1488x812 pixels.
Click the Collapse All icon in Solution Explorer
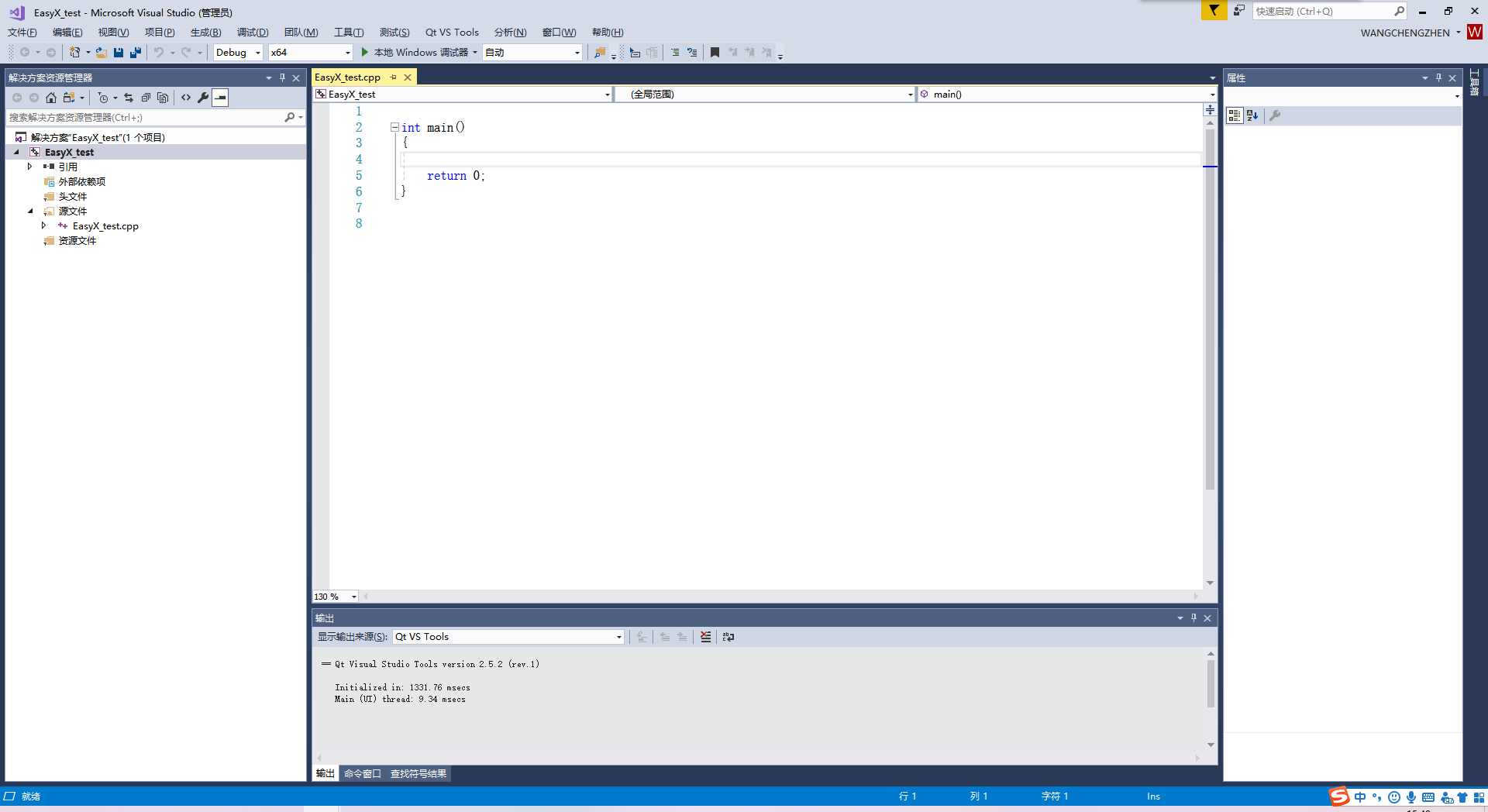coord(146,98)
